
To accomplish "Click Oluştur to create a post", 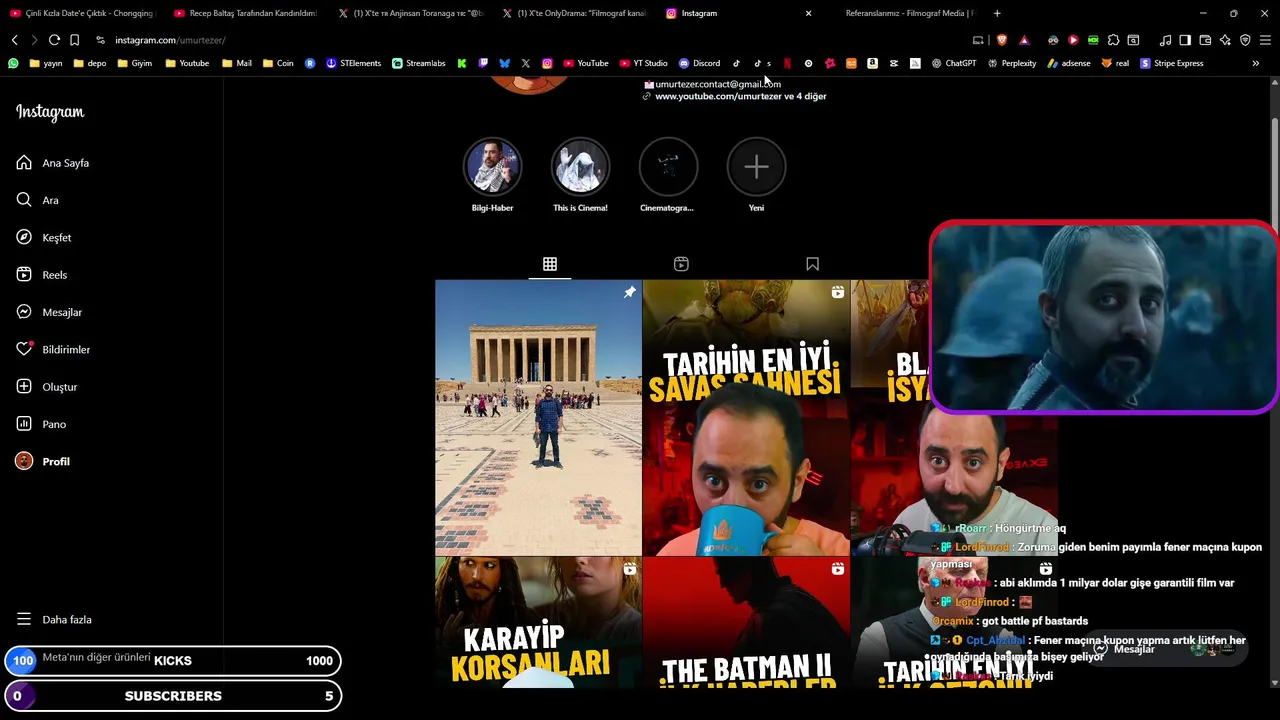I will click(46, 387).
